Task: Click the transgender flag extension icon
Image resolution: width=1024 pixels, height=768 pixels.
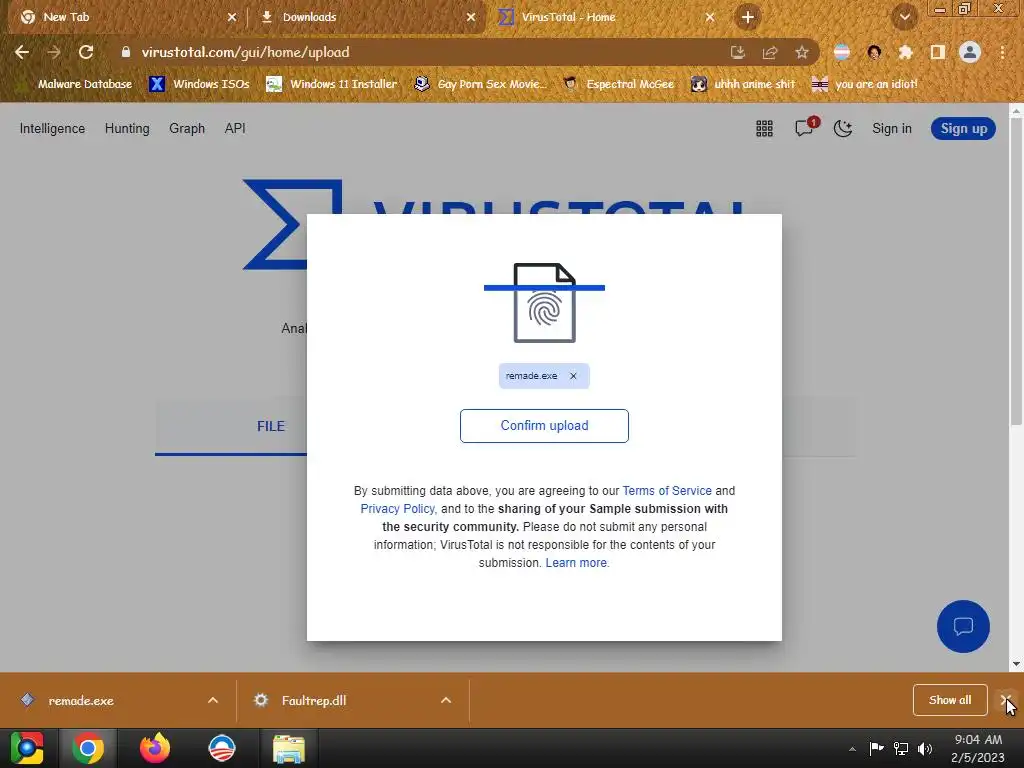Action: pos(842,52)
